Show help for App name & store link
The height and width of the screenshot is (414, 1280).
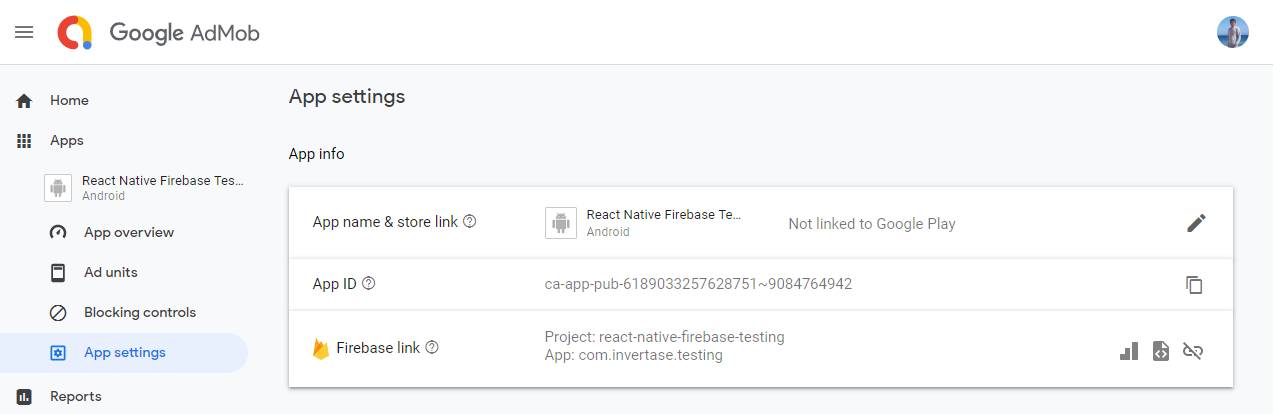pos(470,222)
